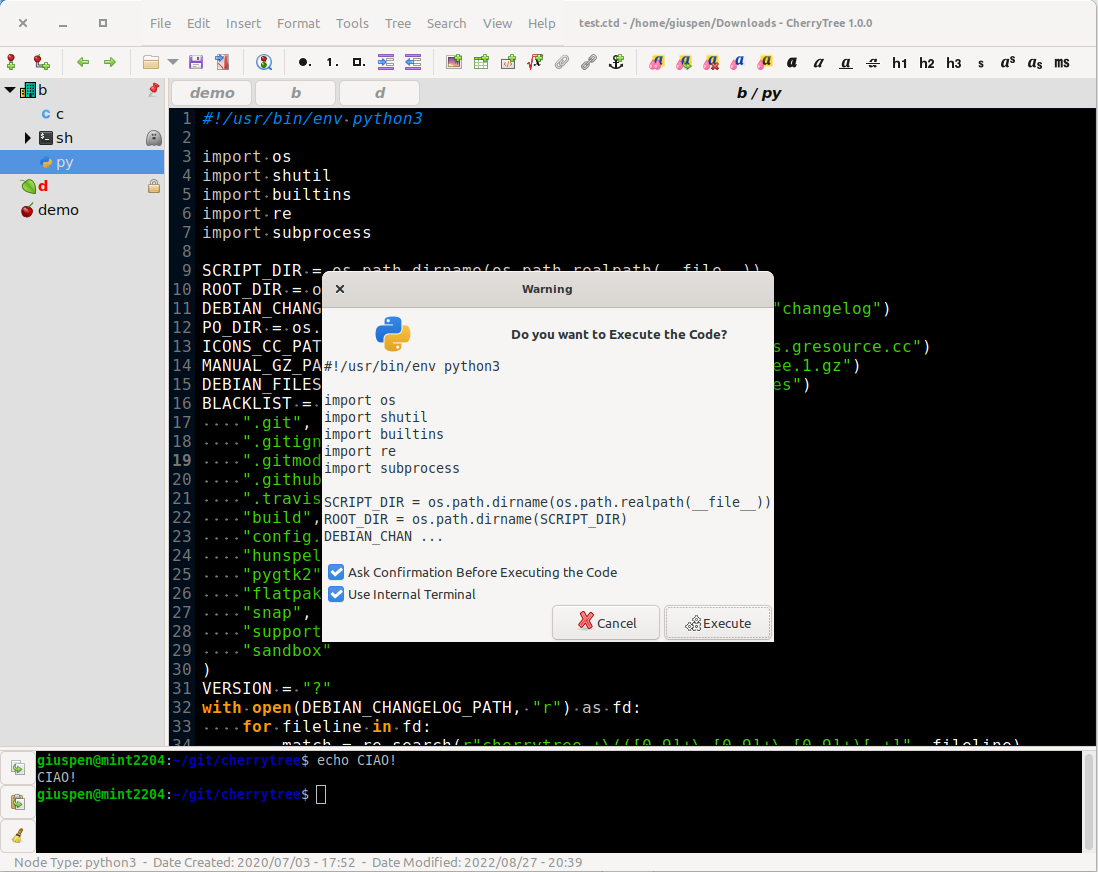Switch to the demo tab
Image resolution: width=1098 pixels, height=872 pixels.
click(212, 93)
